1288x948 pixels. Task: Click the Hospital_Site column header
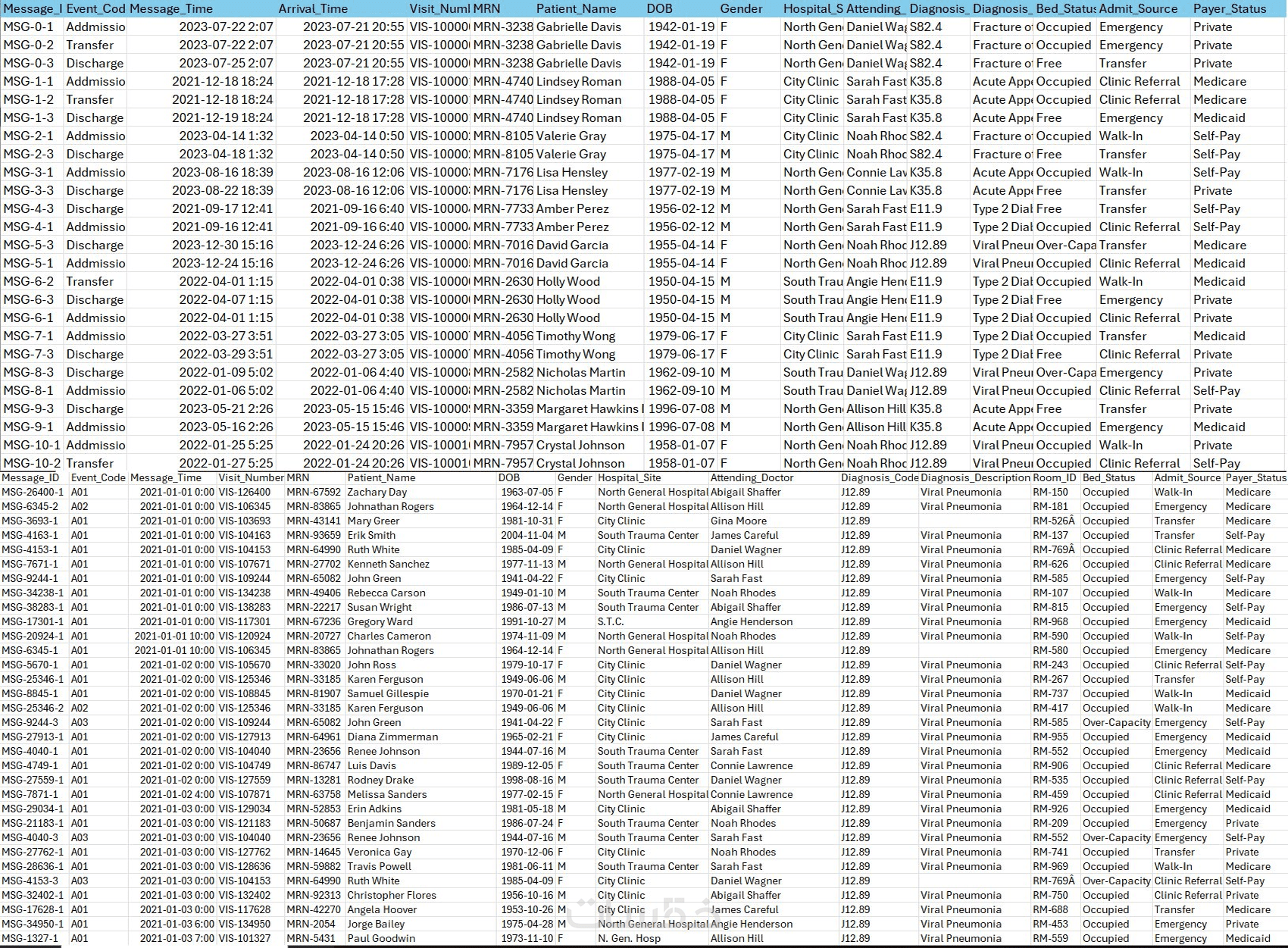629,477
